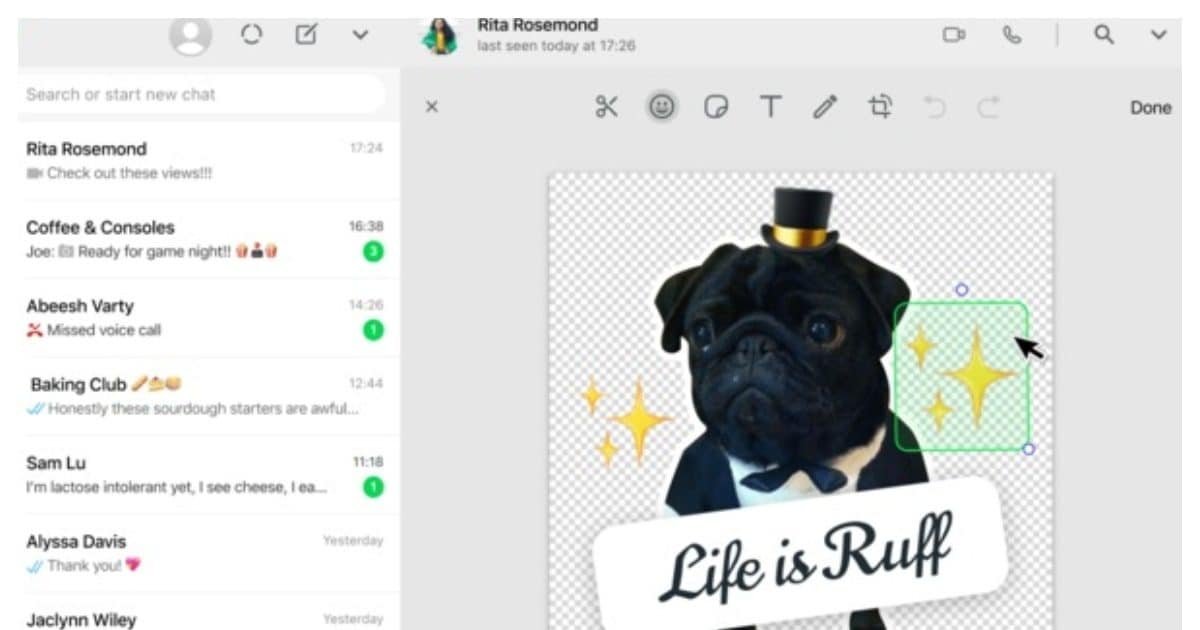The width and height of the screenshot is (1200, 630).
Task: Redo the last edit
Action: coord(988,107)
